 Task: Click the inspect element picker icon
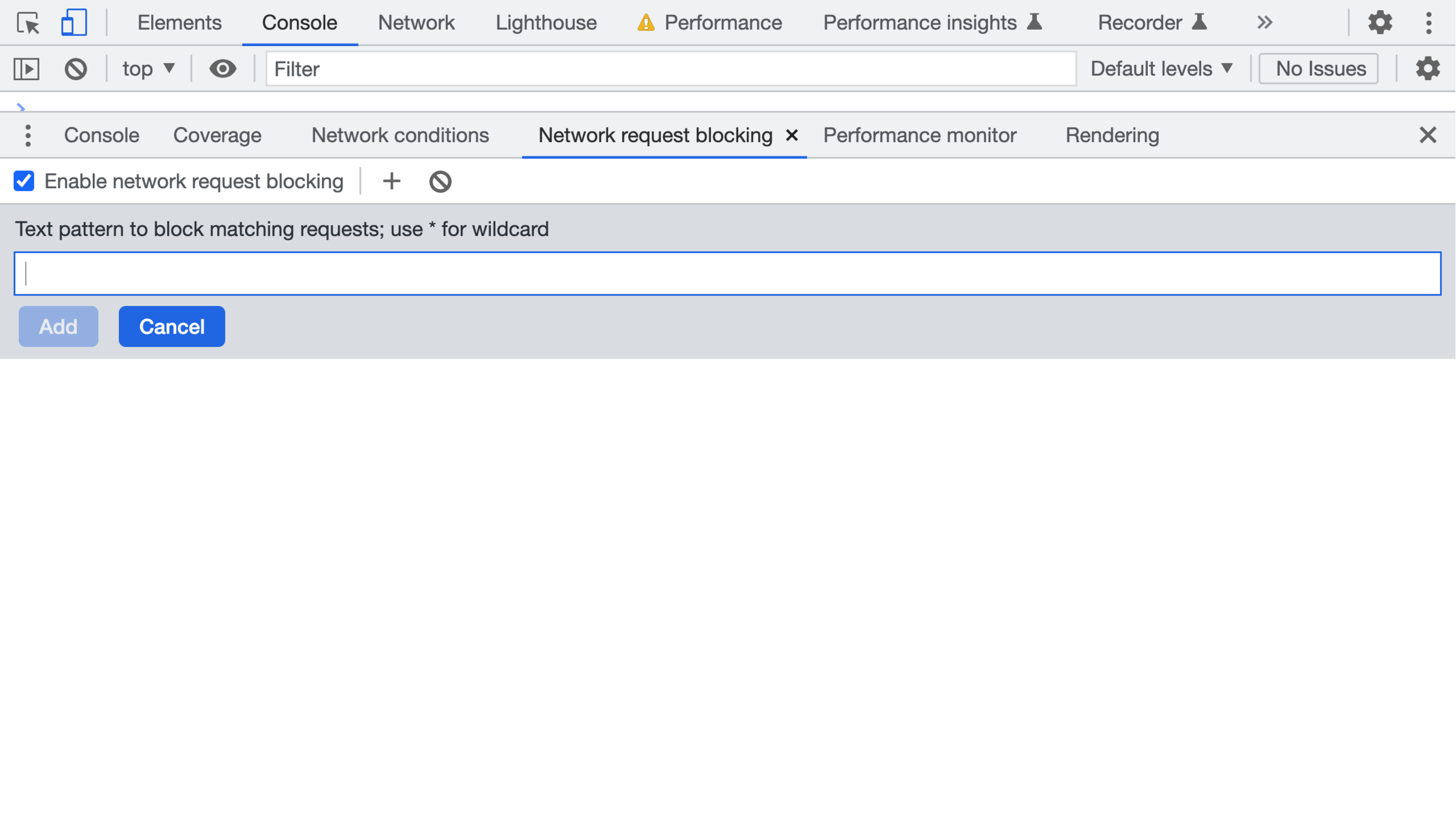pyautogui.click(x=28, y=23)
